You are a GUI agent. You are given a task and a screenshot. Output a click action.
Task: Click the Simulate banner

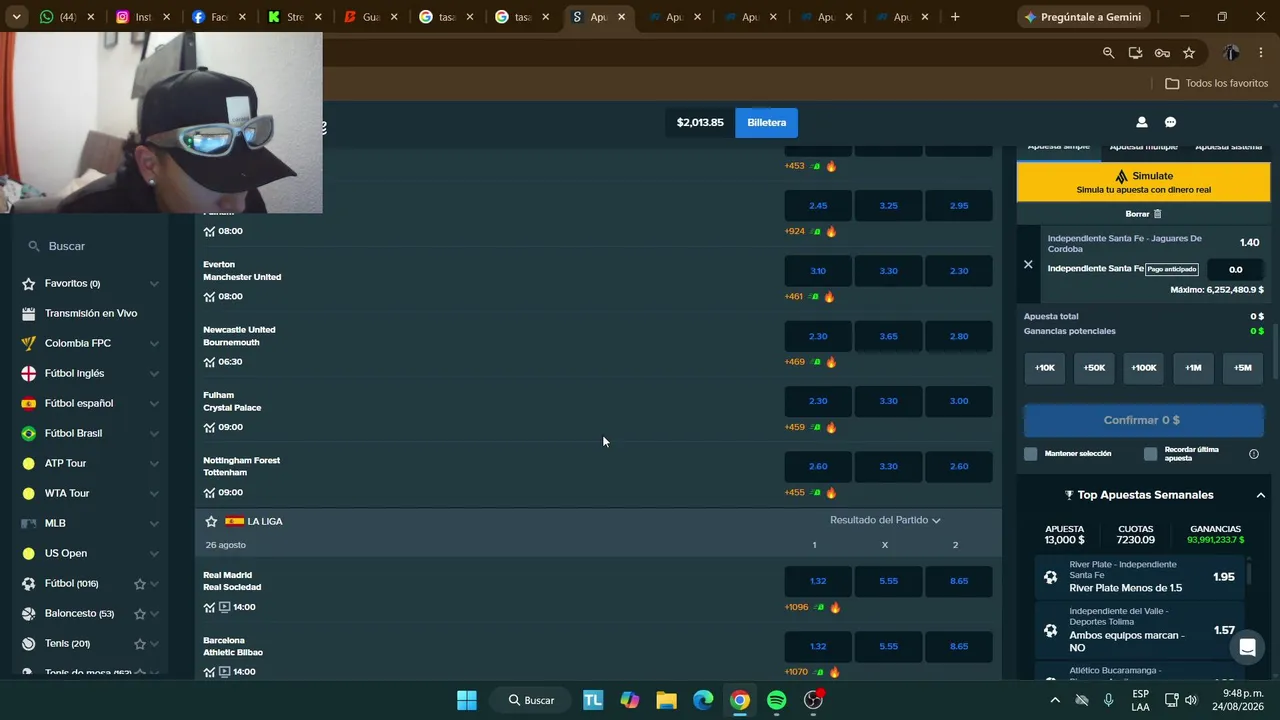(1144, 182)
